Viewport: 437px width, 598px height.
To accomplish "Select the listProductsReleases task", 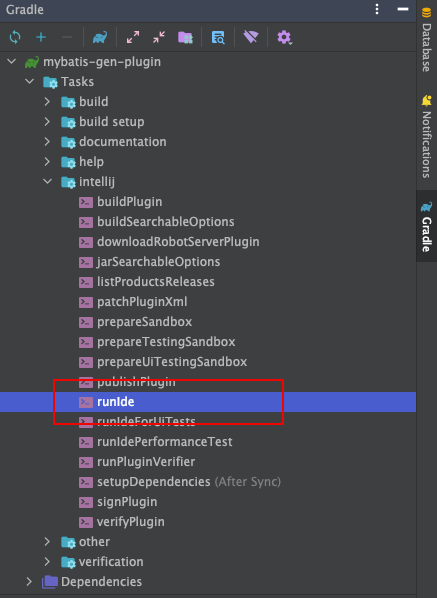I will pos(156,282).
